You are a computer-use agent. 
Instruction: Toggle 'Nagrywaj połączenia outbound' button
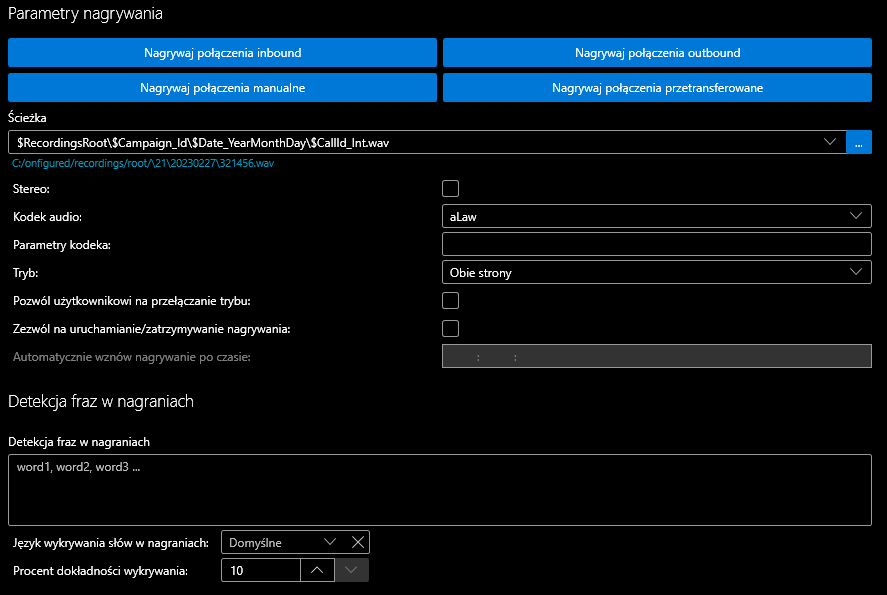[657, 52]
